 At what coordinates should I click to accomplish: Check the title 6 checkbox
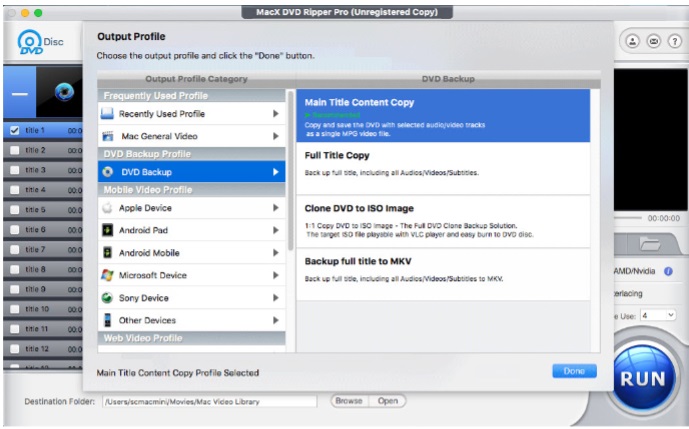tap(15, 229)
